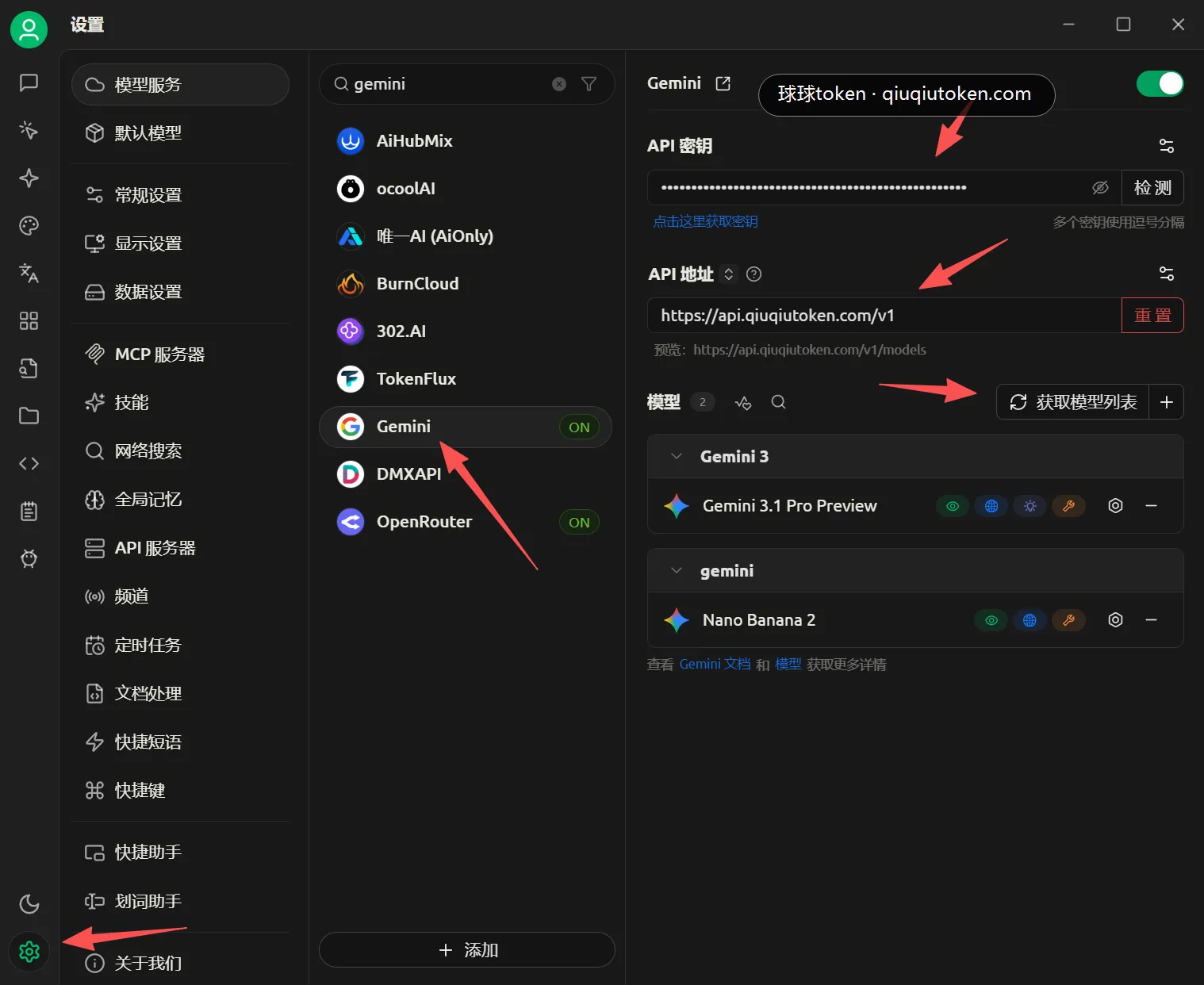
Task: Show API address help tooltip
Action: click(754, 274)
